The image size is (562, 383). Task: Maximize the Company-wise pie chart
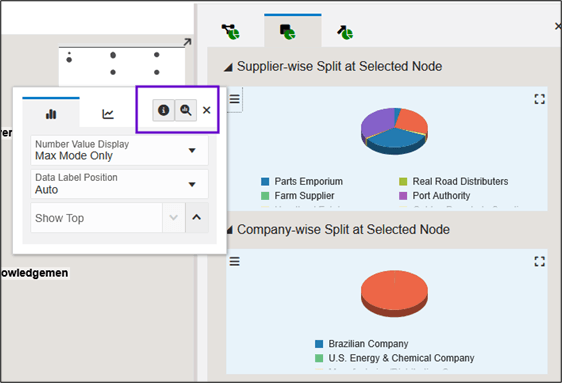[539, 262]
